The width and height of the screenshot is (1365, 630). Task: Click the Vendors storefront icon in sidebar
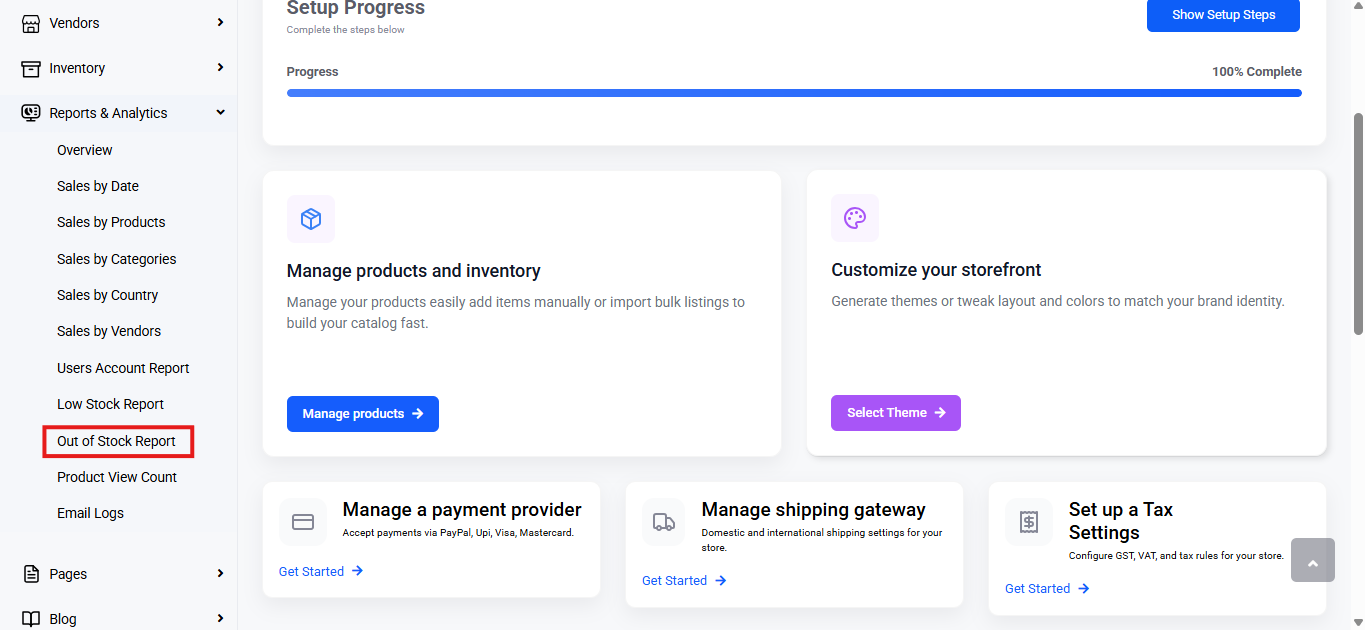click(x=31, y=23)
